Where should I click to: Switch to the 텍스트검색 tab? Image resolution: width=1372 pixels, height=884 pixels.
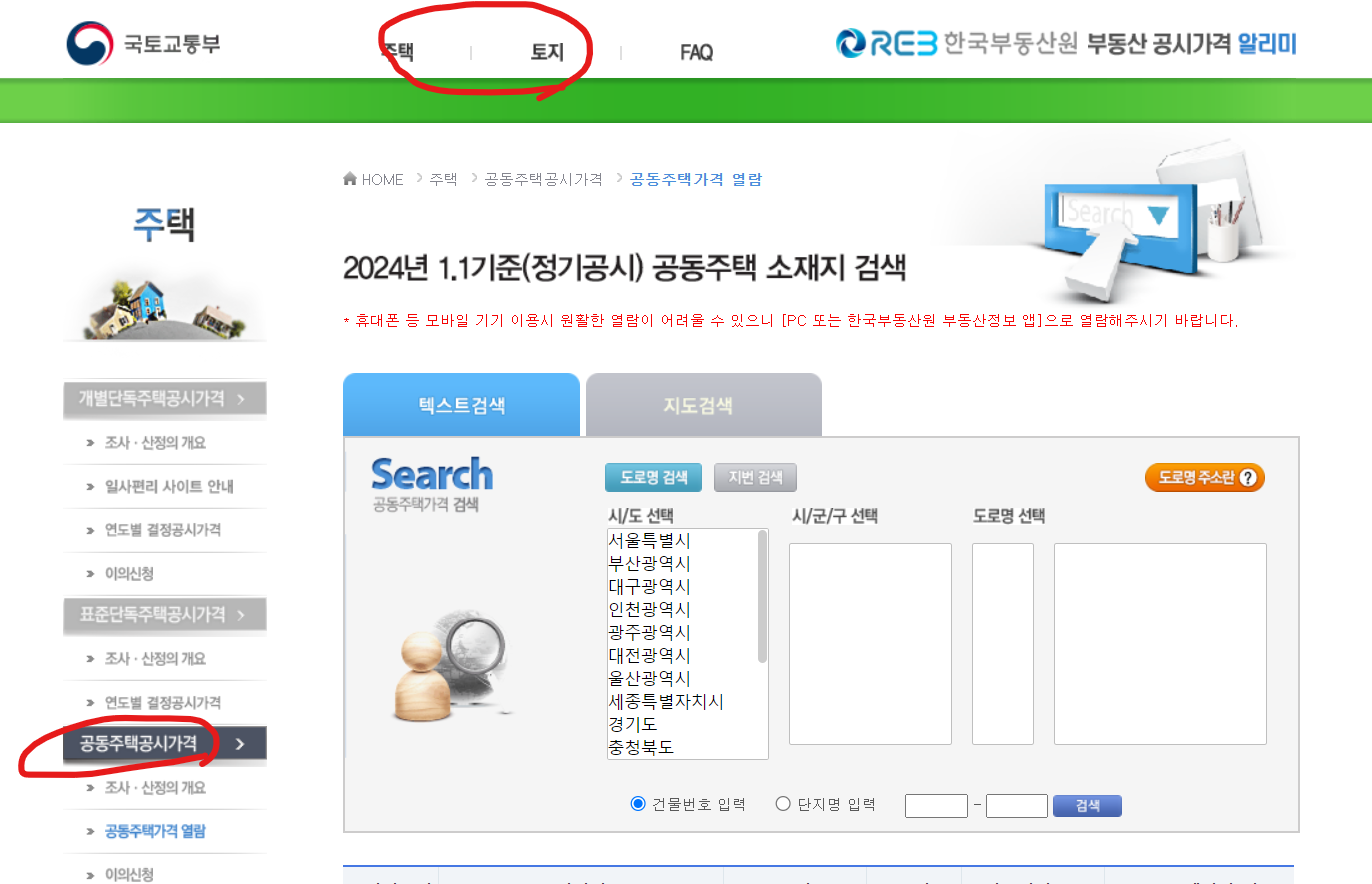pos(461,405)
